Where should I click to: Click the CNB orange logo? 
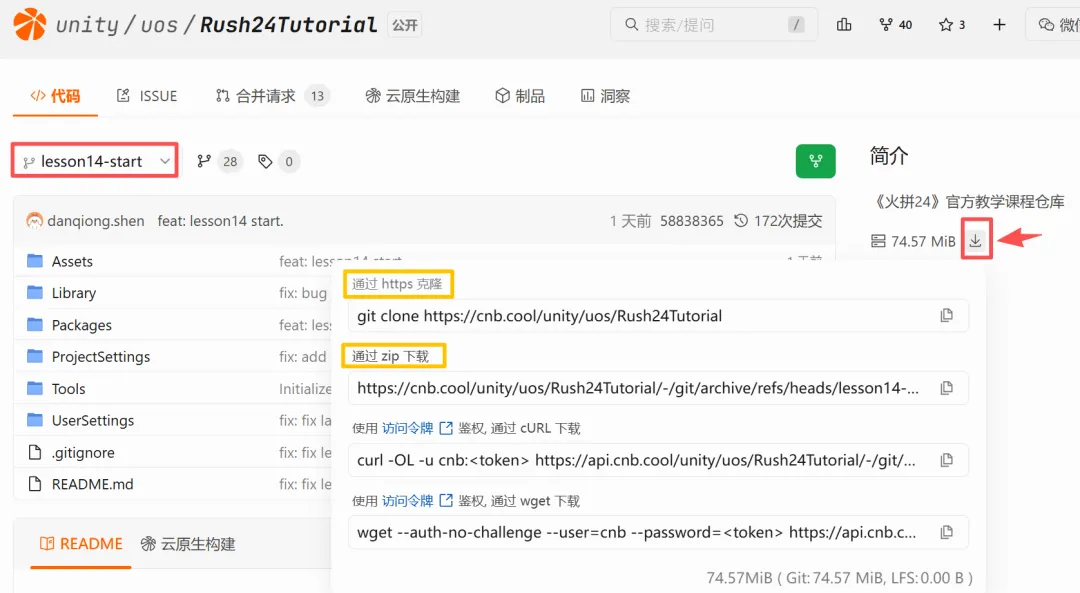pyautogui.click(x=30, y=25)
